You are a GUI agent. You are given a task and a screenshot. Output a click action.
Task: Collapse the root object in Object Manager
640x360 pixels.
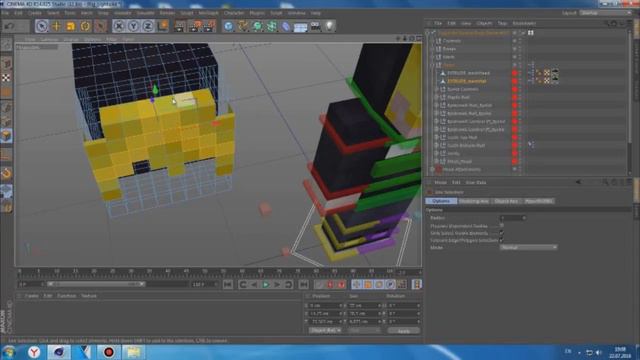[x=427, y=33]
